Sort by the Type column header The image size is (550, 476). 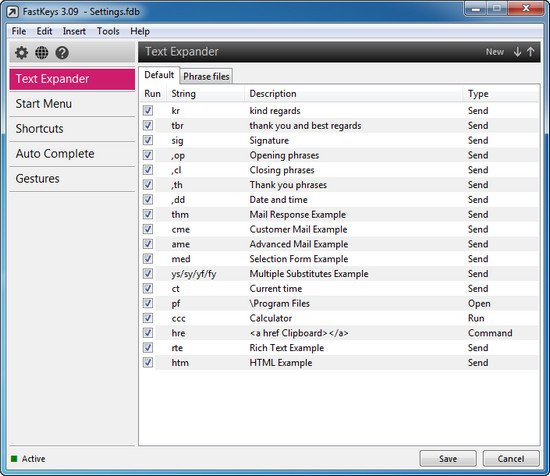501,94
